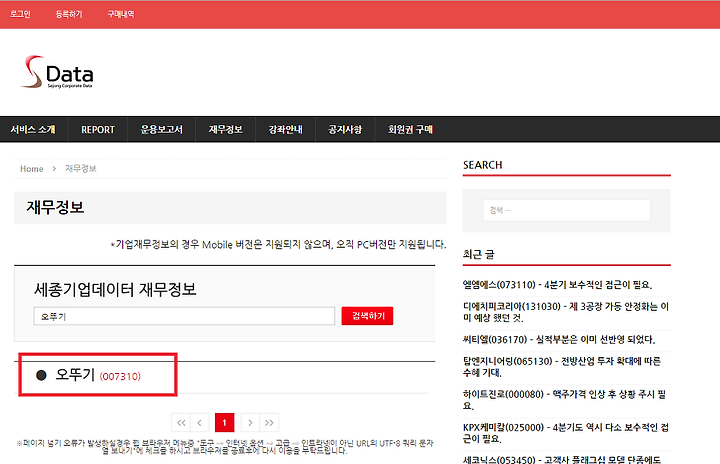The width and height of the screenshot is (720, 464).
Task: Go to previous page arrow ‹
Action: [x=200, y=423]
